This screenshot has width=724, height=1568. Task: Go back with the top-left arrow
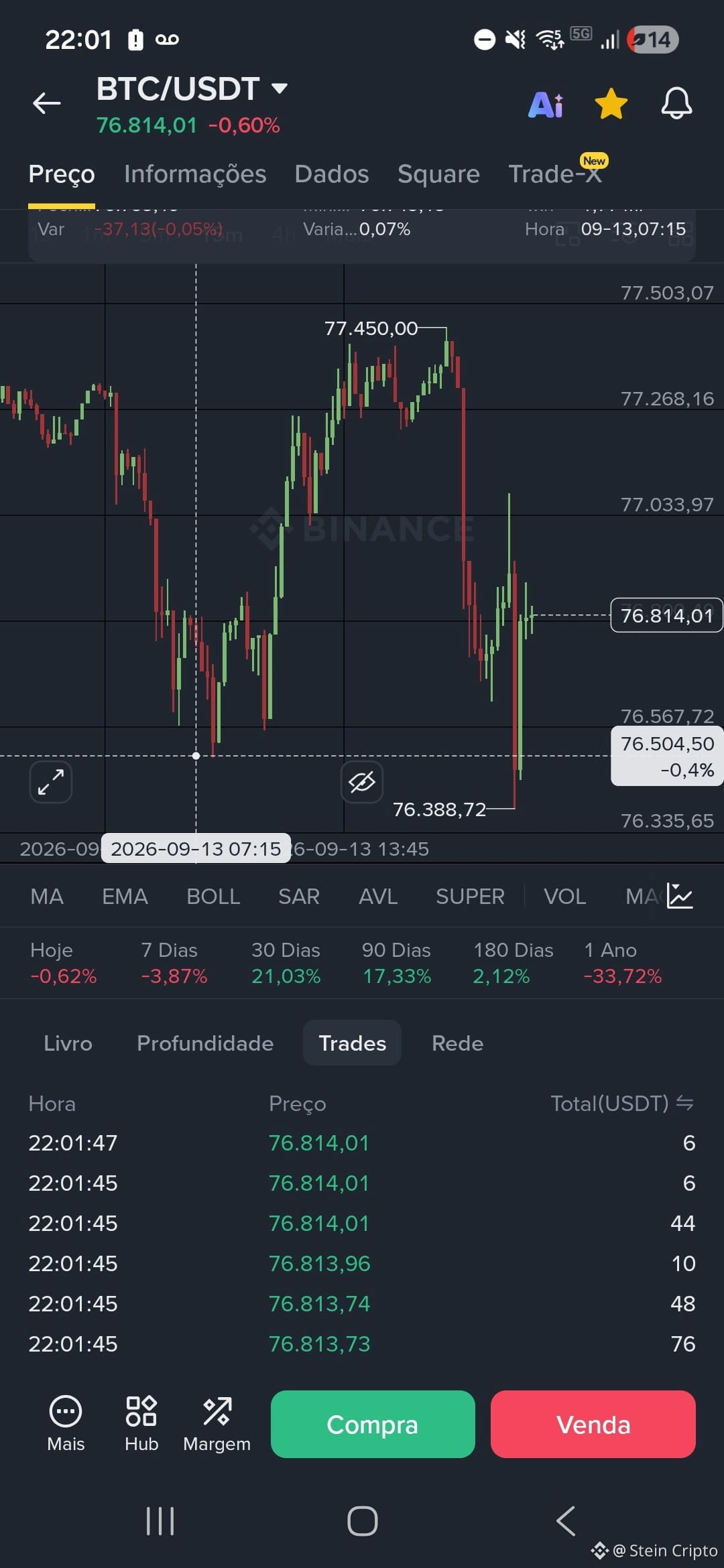tap(47, 103)
